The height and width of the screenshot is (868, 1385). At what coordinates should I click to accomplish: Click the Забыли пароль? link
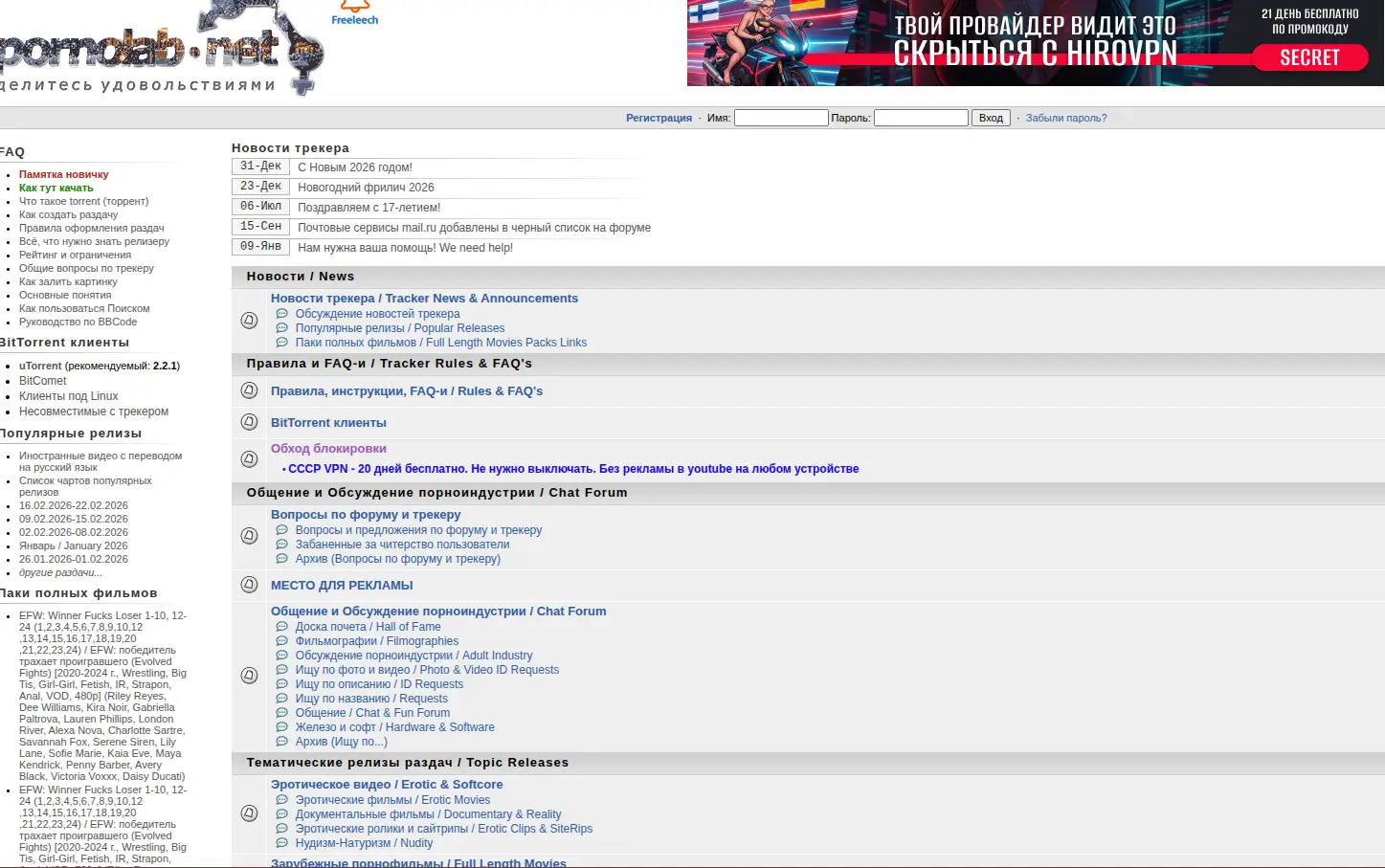[1065, 118]
